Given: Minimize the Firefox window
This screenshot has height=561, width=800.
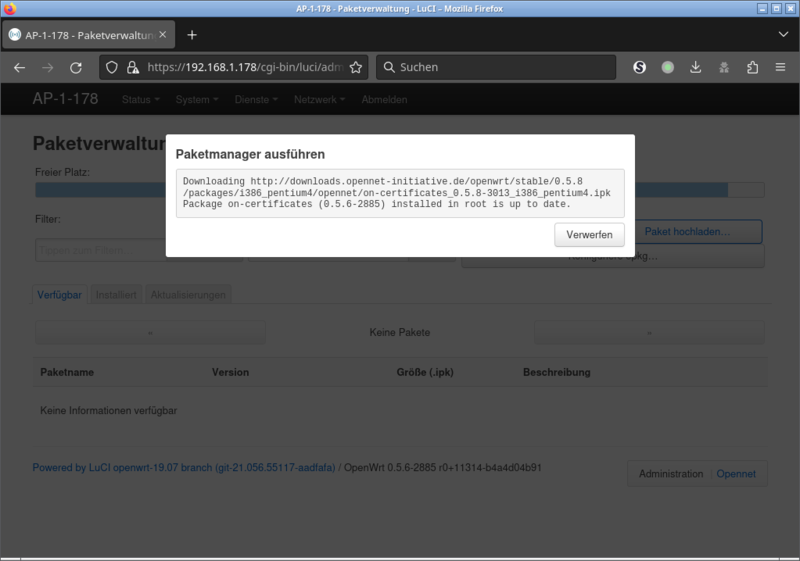Looking at the screenshot, I should (x=762, y=9).
